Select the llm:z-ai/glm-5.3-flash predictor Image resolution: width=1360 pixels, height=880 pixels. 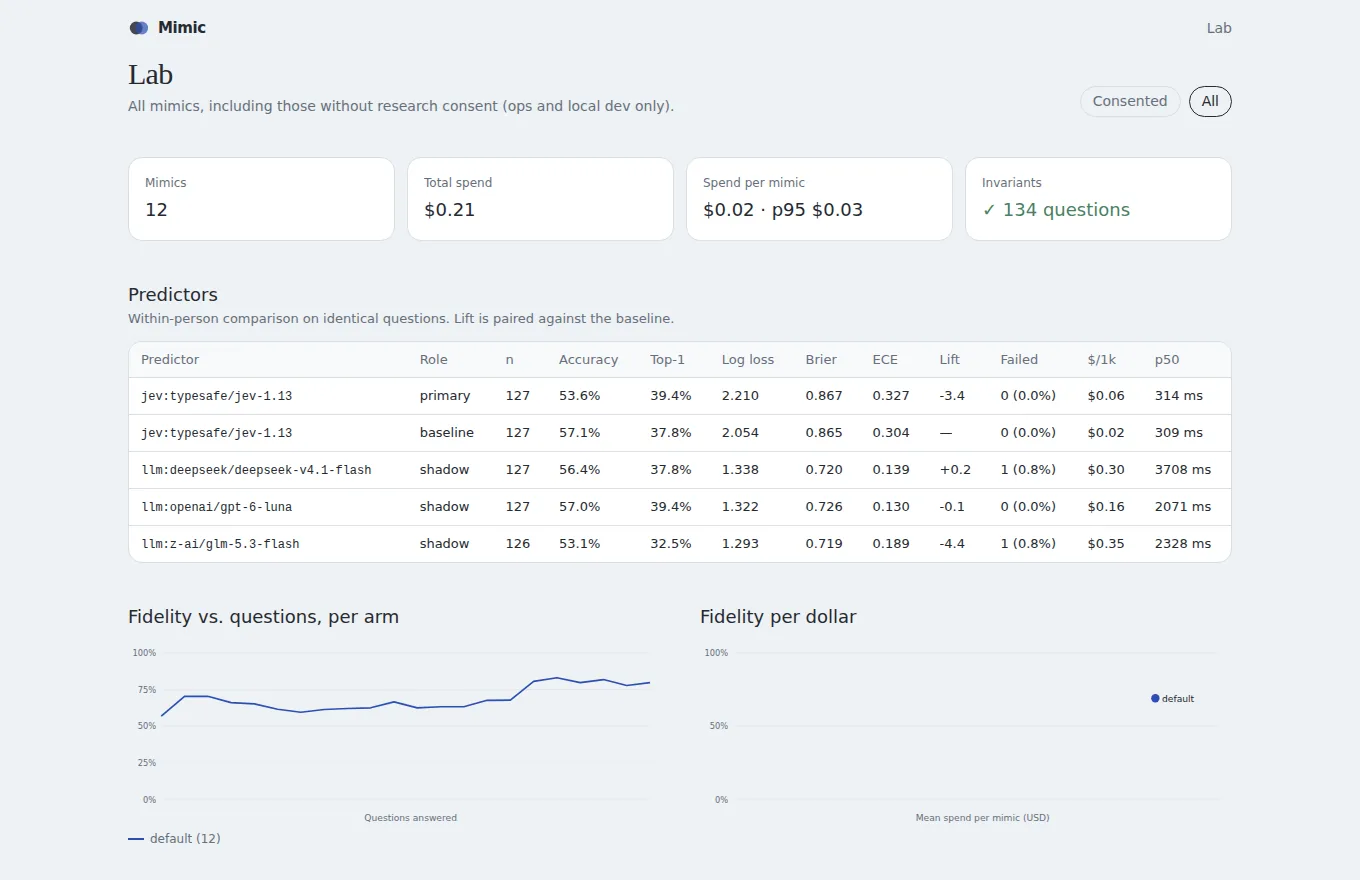[x=220, y=544]
